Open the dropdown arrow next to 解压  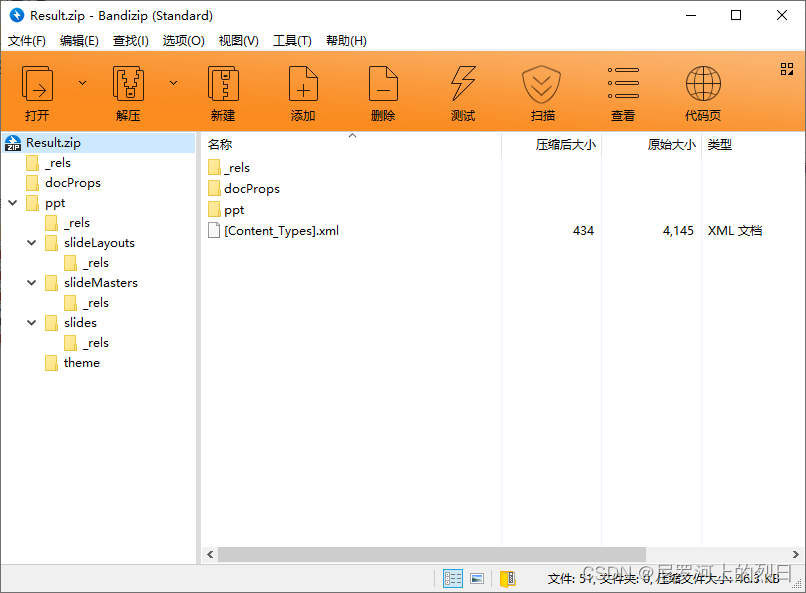click(174, 83)
